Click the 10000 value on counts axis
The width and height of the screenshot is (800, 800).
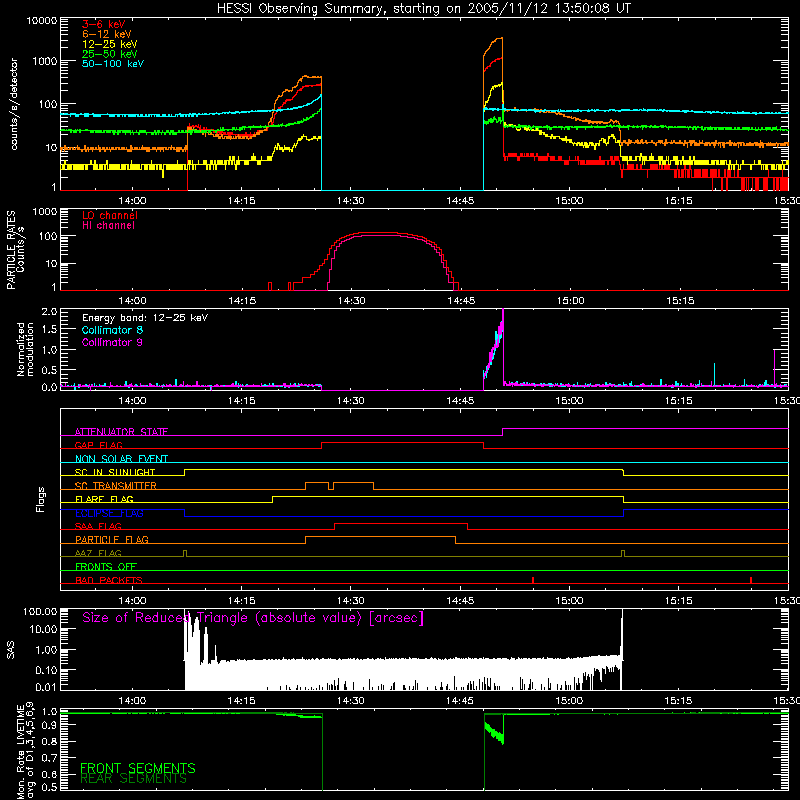[41, 21]
